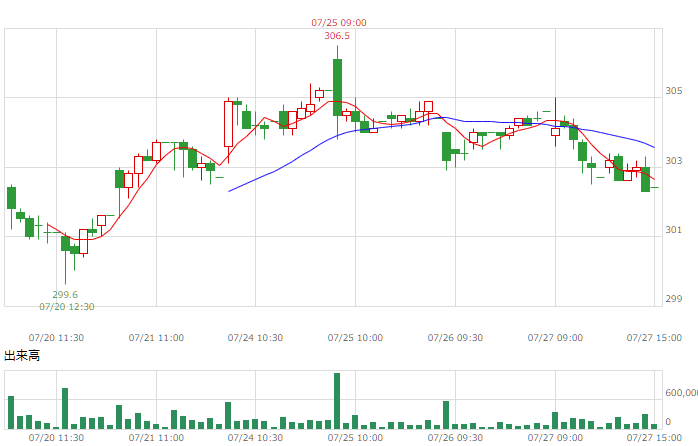Select the tallest volume bar in 出来高 chart
Image resolution: width=698 pixels, height=446 pixels.
click(337, 401)
